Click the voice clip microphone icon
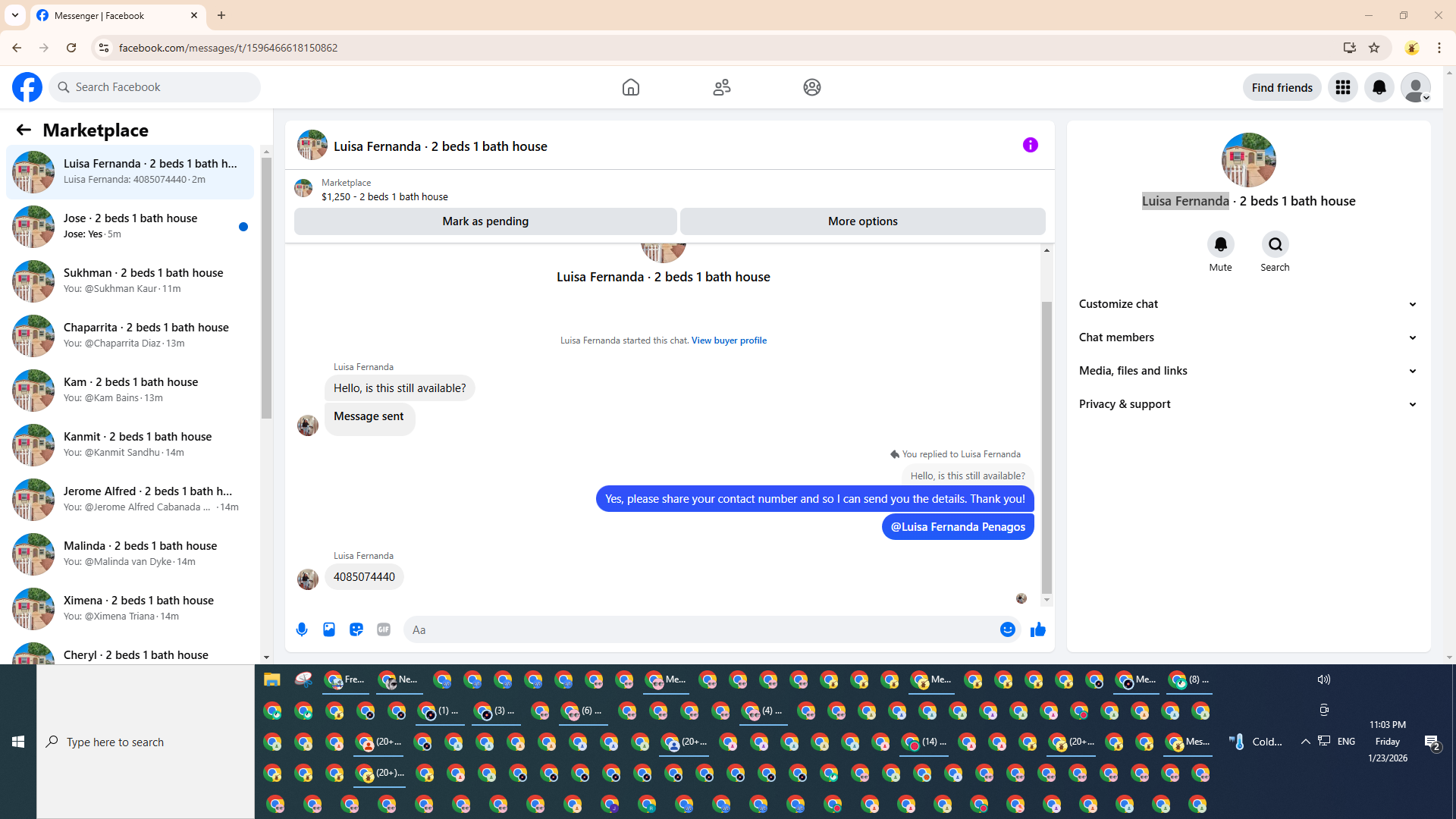Screen dimensions: 1456x819 tap(302, 629)
